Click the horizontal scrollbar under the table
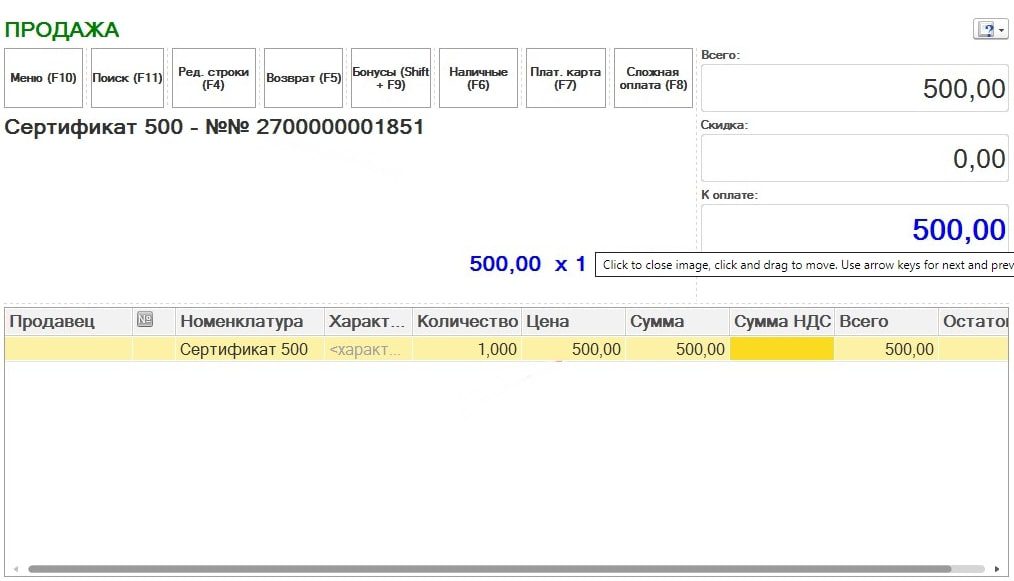This screenshot has width=1014, height=581. (x=500, y=569)
